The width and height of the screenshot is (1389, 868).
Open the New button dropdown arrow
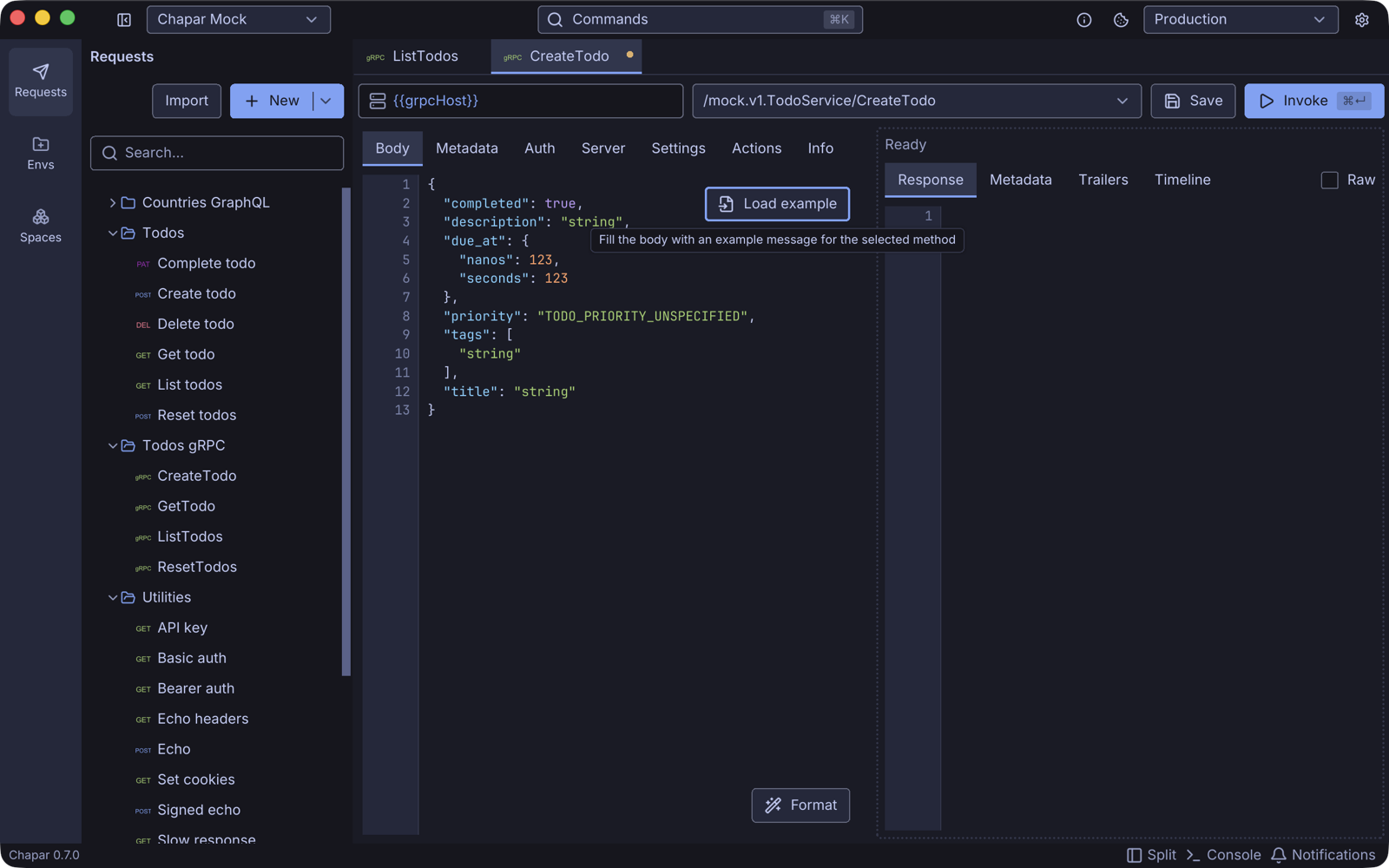pyautogui.click(x=326, y=101)
